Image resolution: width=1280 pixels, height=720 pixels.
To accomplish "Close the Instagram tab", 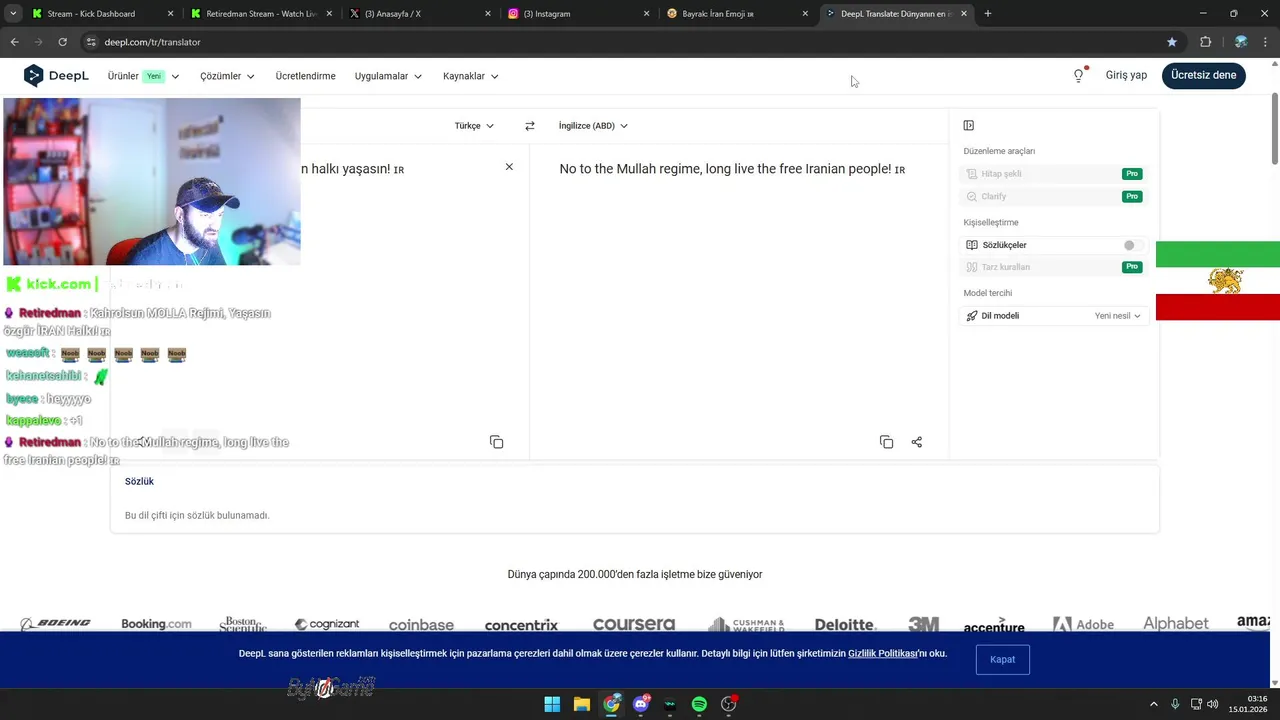I will click(646, 14).
